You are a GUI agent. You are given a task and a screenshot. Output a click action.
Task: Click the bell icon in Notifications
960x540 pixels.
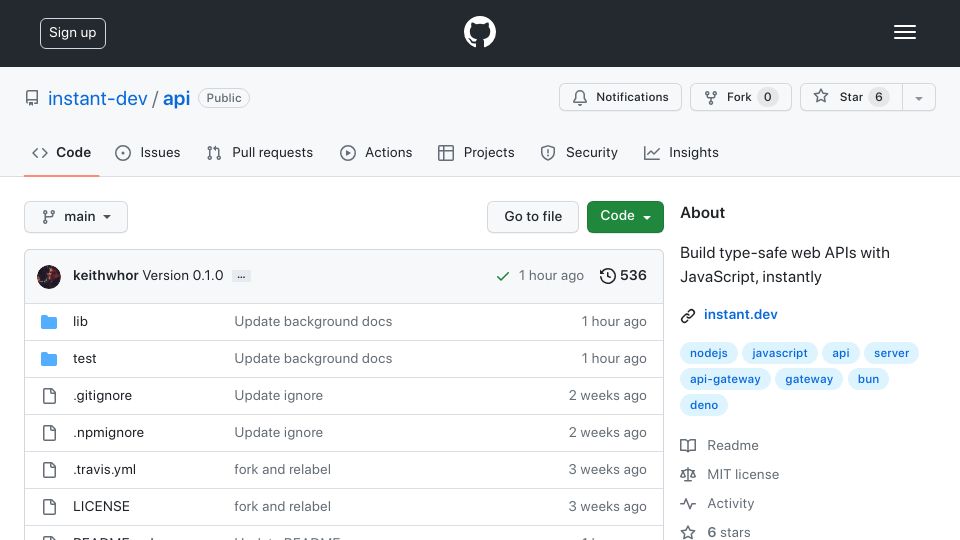[580, 97]
